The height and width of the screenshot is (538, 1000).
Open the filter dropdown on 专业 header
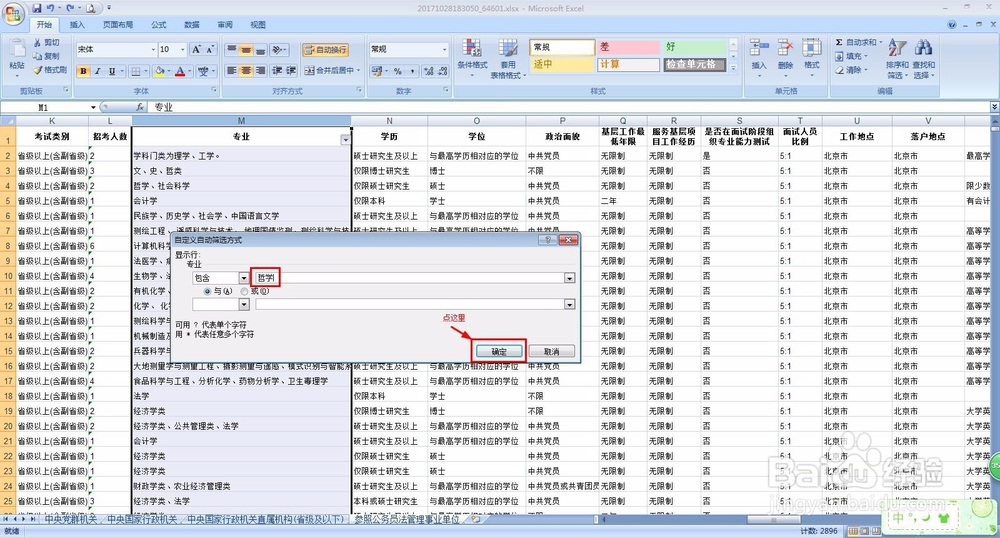coord(345,140)
